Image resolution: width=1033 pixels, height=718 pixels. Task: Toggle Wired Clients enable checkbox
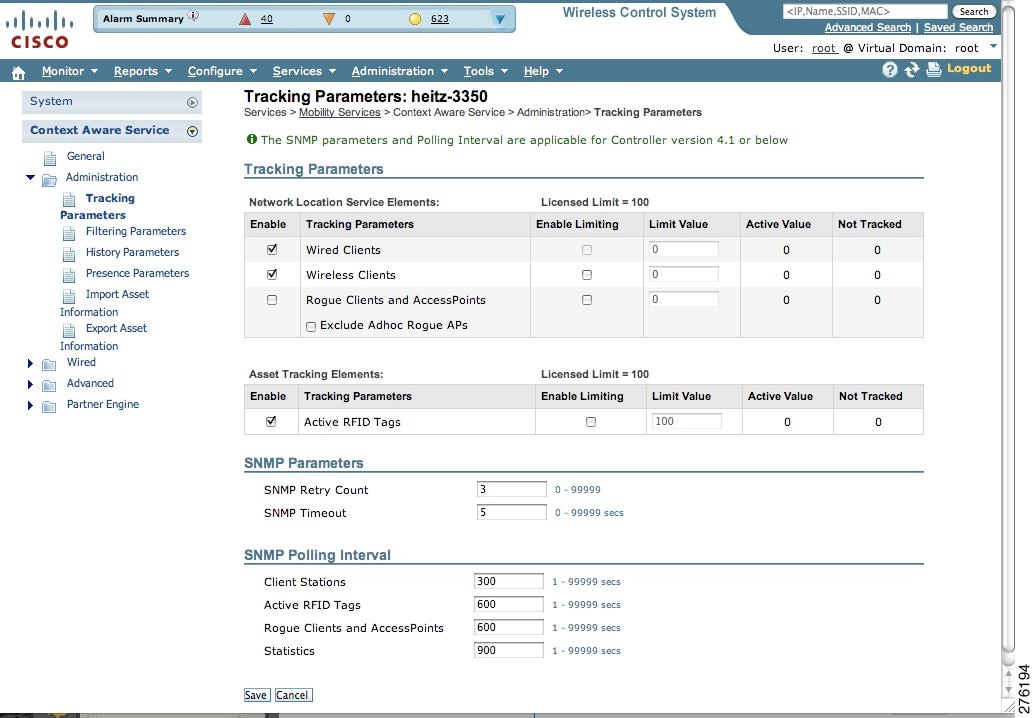[x=272, y=250]
